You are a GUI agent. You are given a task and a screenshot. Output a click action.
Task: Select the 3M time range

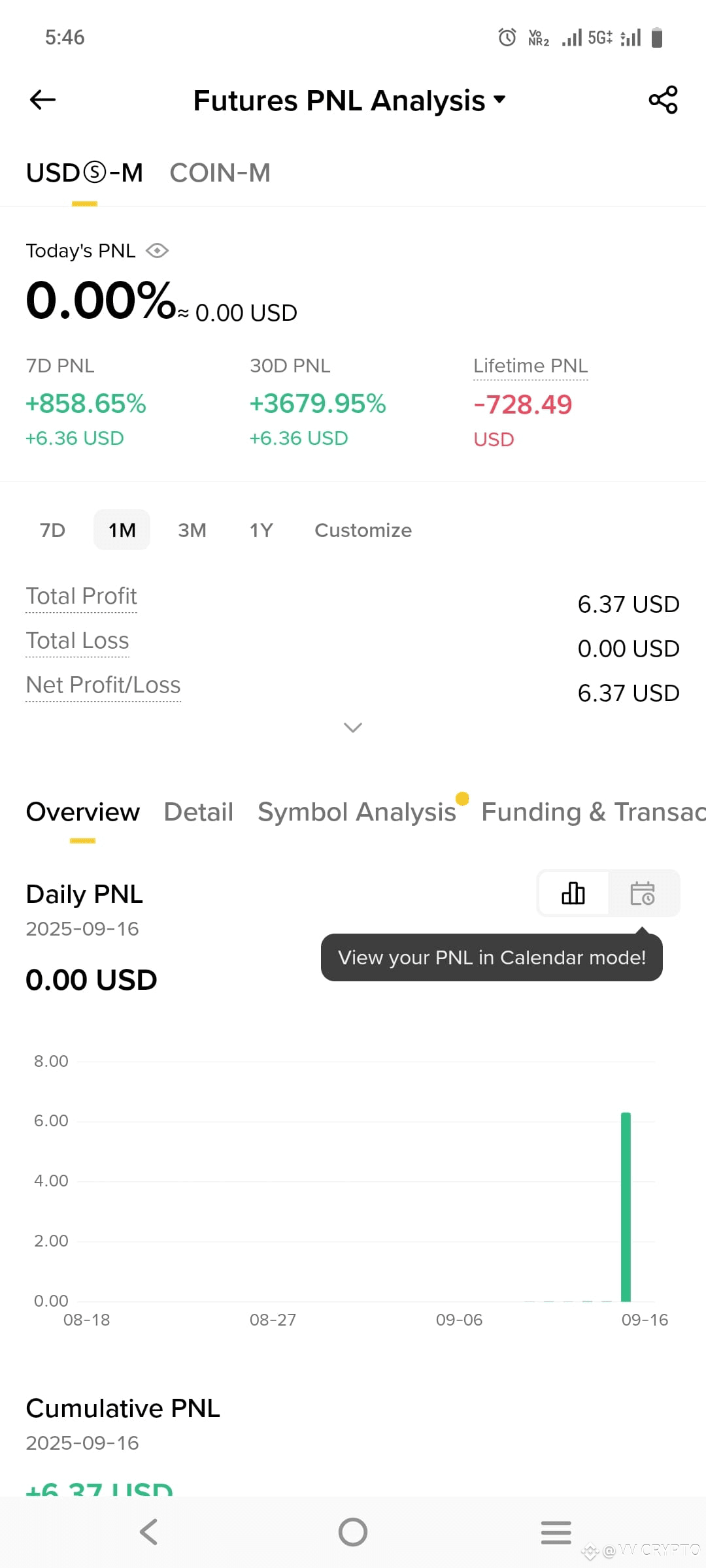click(192, 530)
